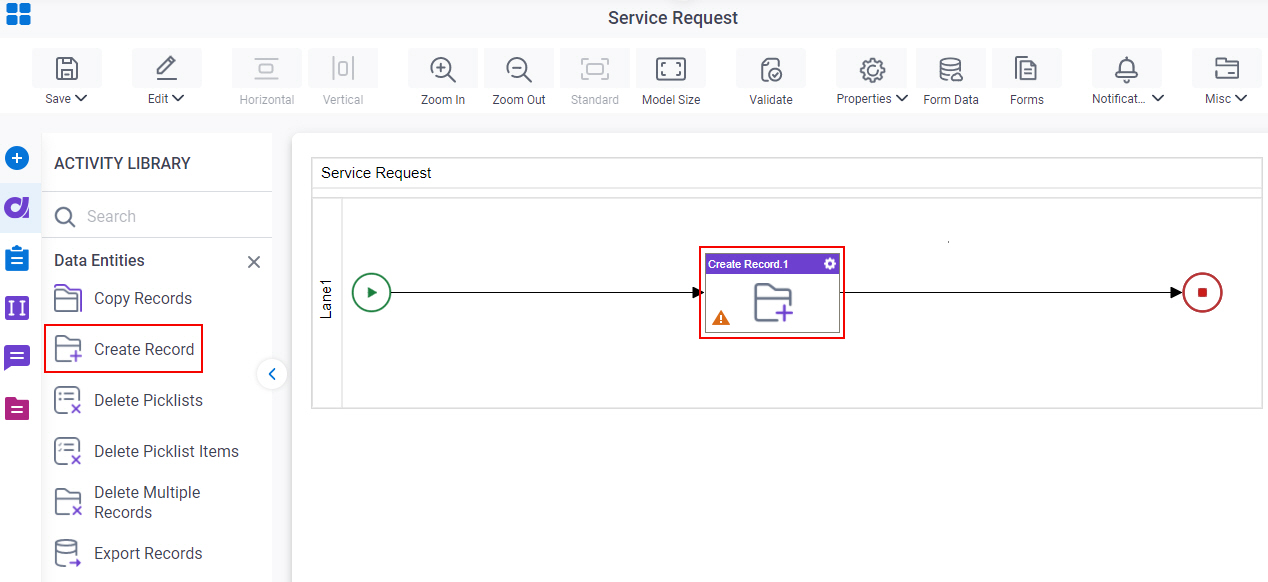Viewport: 1268px width, 582px height.
Task: Select the Create Record.1 activity title
Action: pos(748,264)
